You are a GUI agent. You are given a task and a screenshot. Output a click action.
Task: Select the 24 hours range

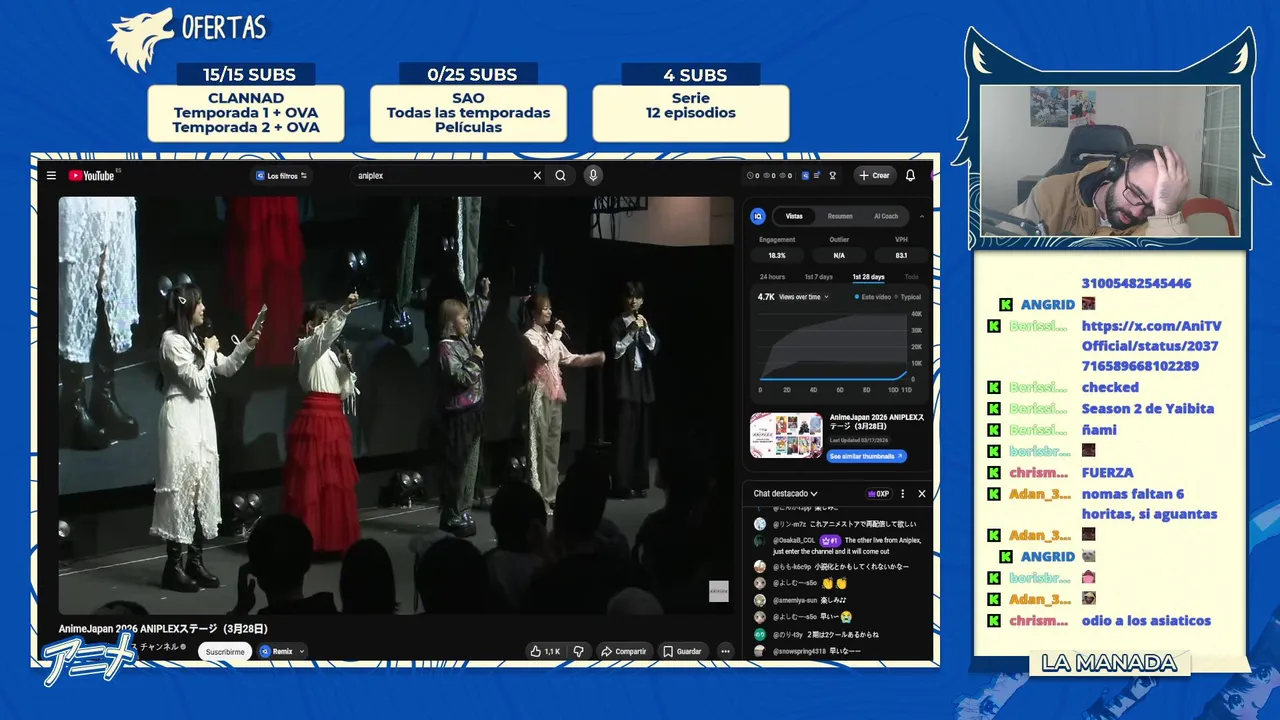tap(772, 277)
